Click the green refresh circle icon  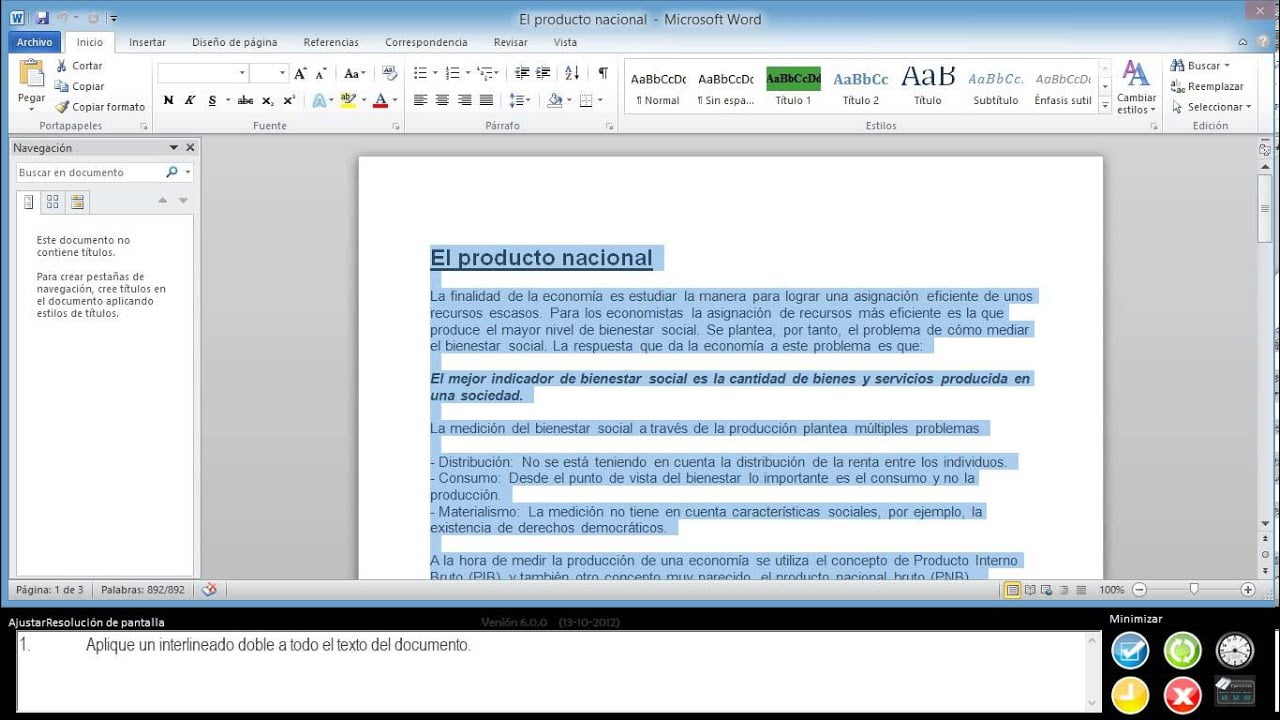pos(1182,650)
